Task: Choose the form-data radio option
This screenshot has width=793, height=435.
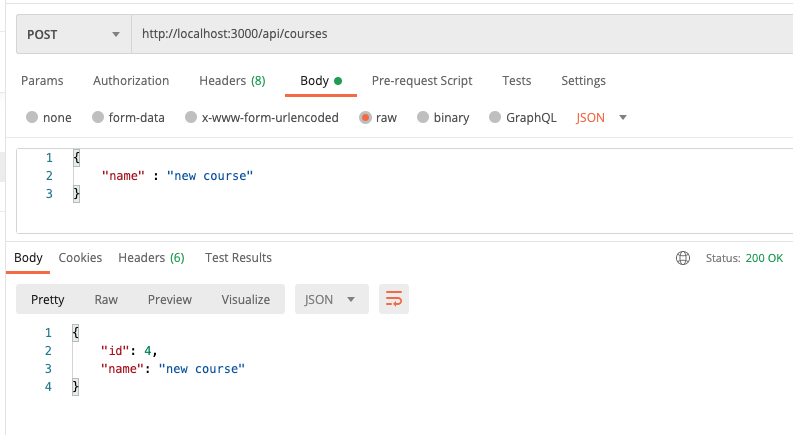Action: pos(98,117)
